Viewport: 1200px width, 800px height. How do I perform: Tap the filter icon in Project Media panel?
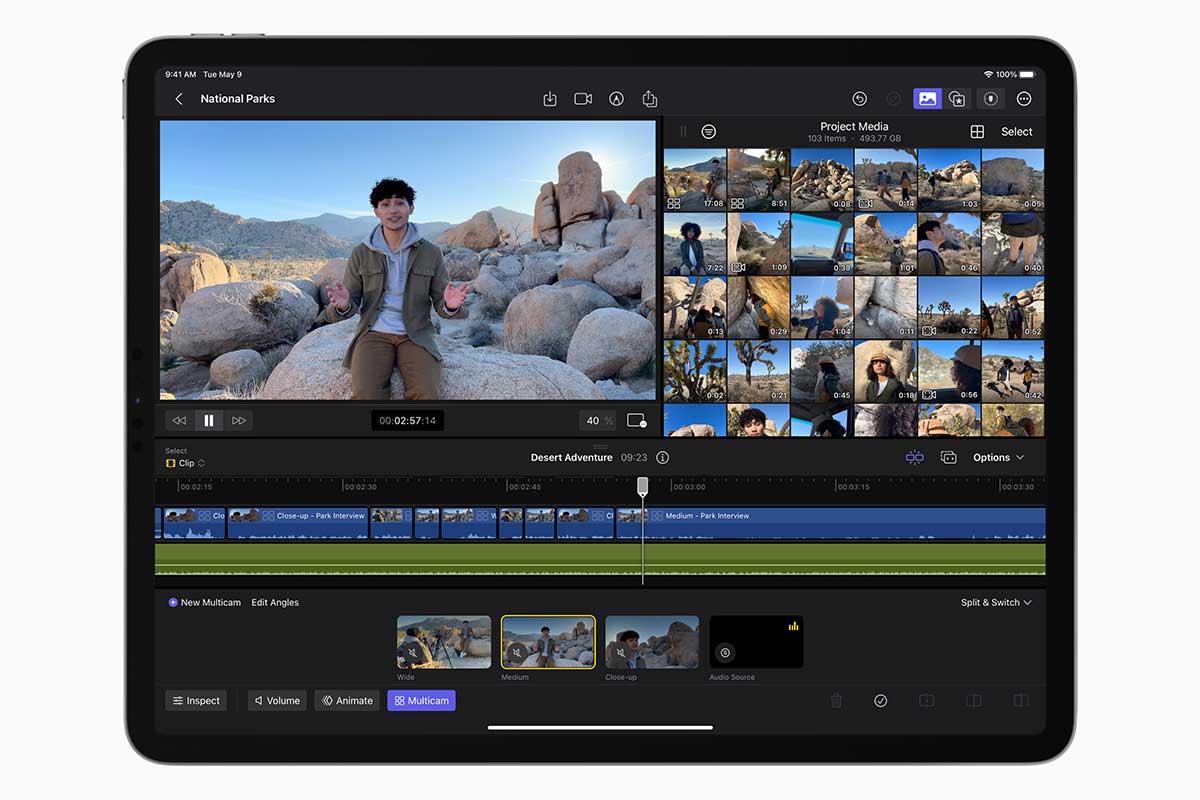tap(709, 131)
